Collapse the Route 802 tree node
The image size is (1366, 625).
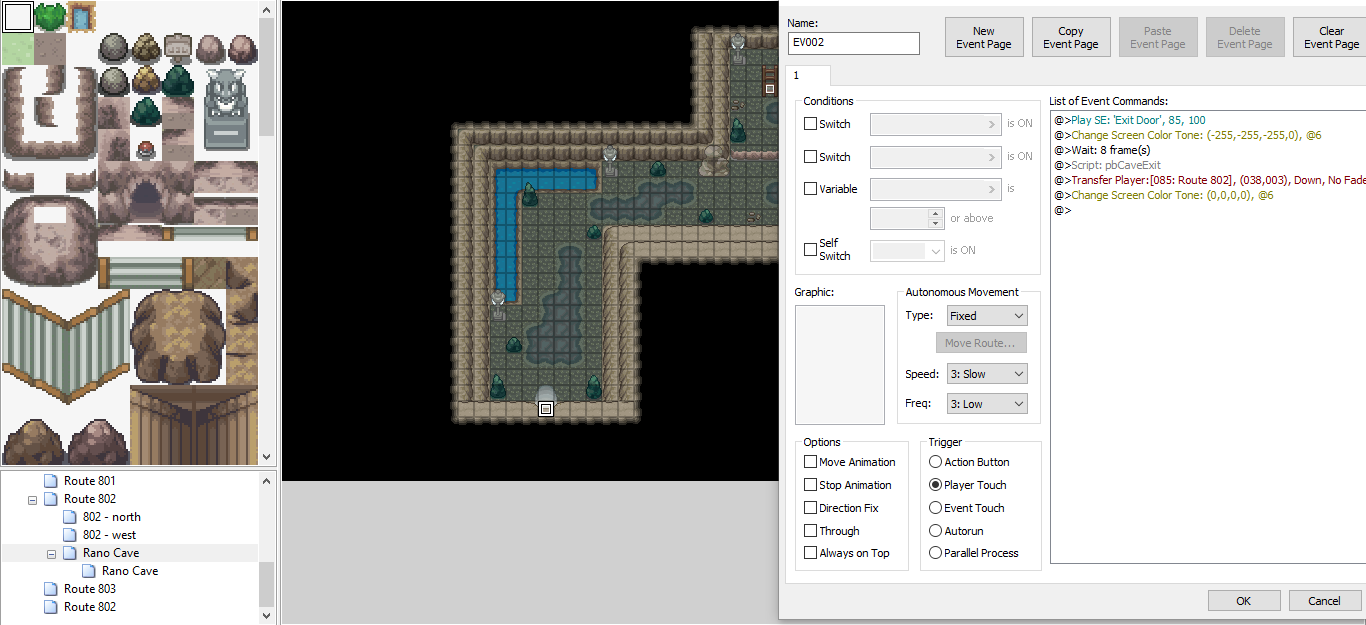tap(33, 499)
